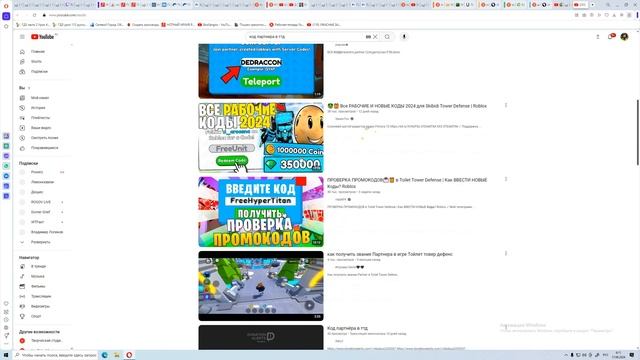640x360 pixels.
Task: Open options menu for 'ПРОВЕРКА ПРОМОКОДОВ' video
Action: coord(506,179)
